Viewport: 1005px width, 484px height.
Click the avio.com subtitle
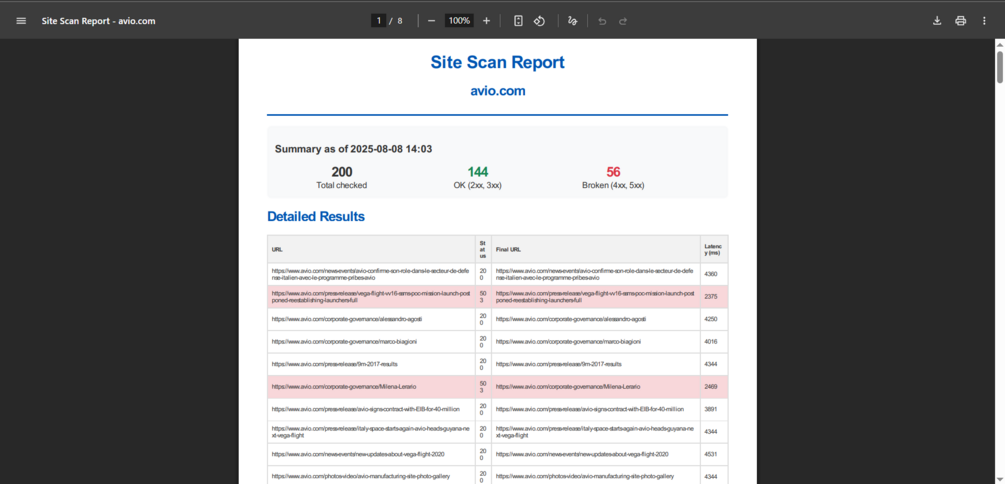[x=498, y=91]
